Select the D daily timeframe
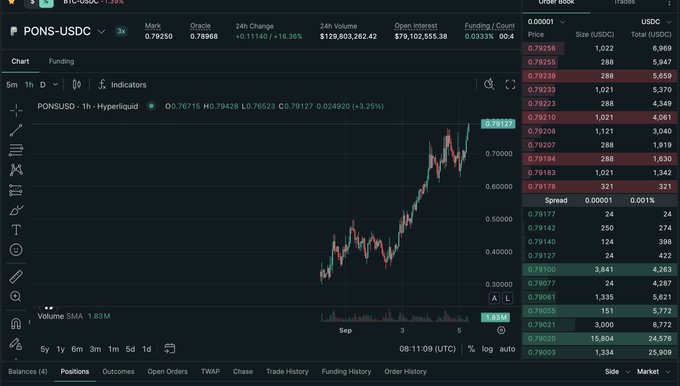This screenshot has width=680, height=386. [42, 85]
